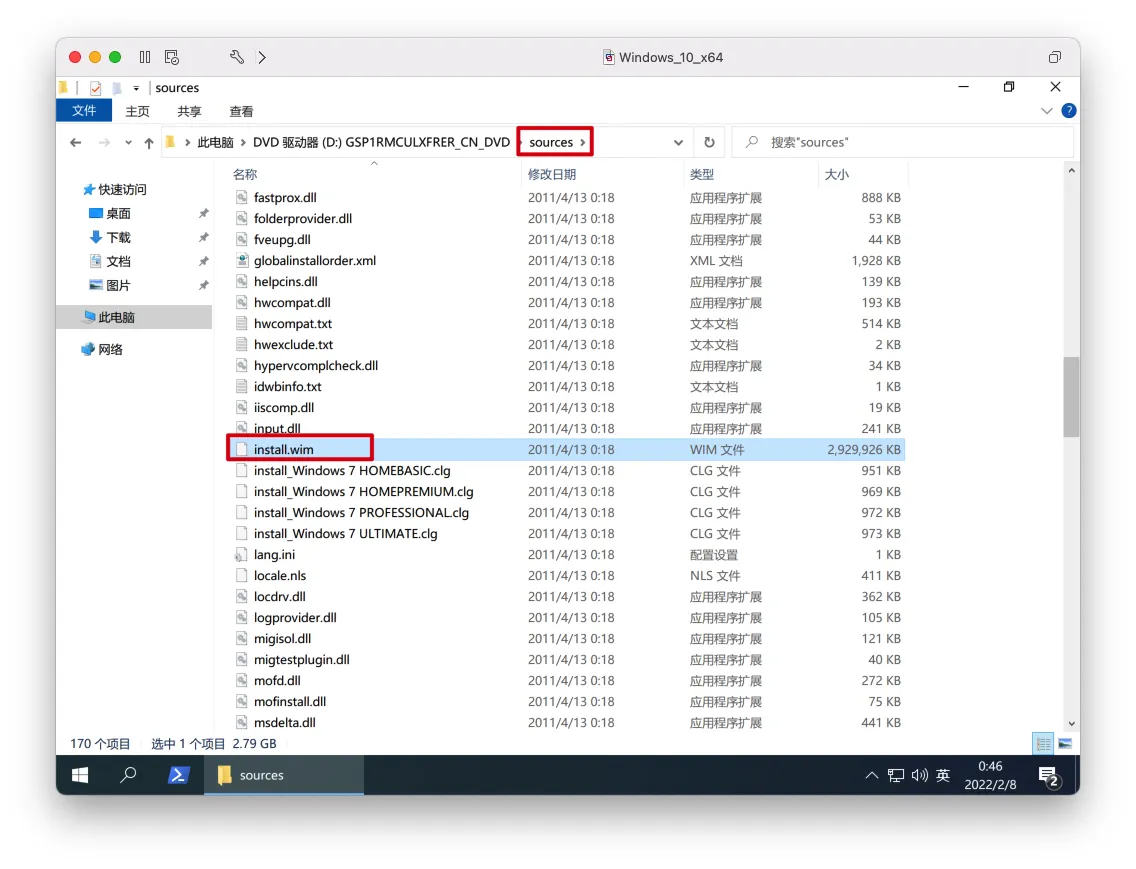Select the install.wim file
The height and width of the screenshot is (869, 1136).
(x=283, y=450)
